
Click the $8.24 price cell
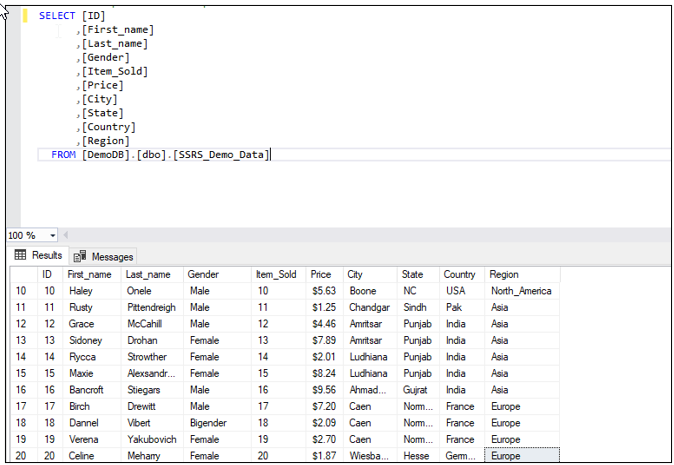click(325, 373)
